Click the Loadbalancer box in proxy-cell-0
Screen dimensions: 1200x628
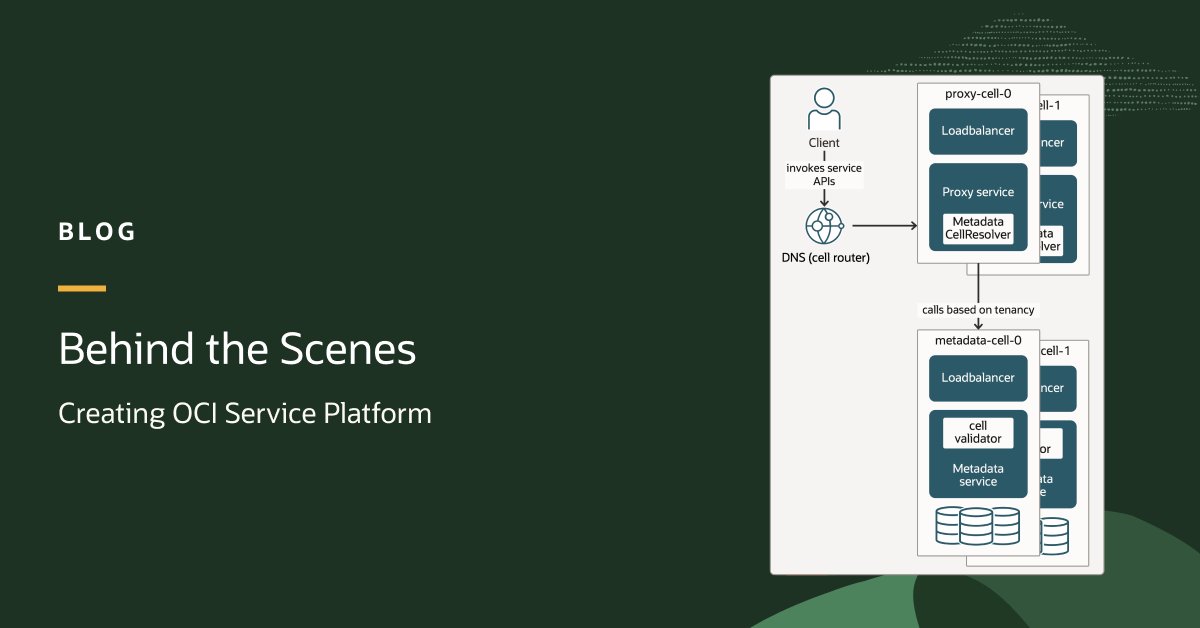click(978, 131)
